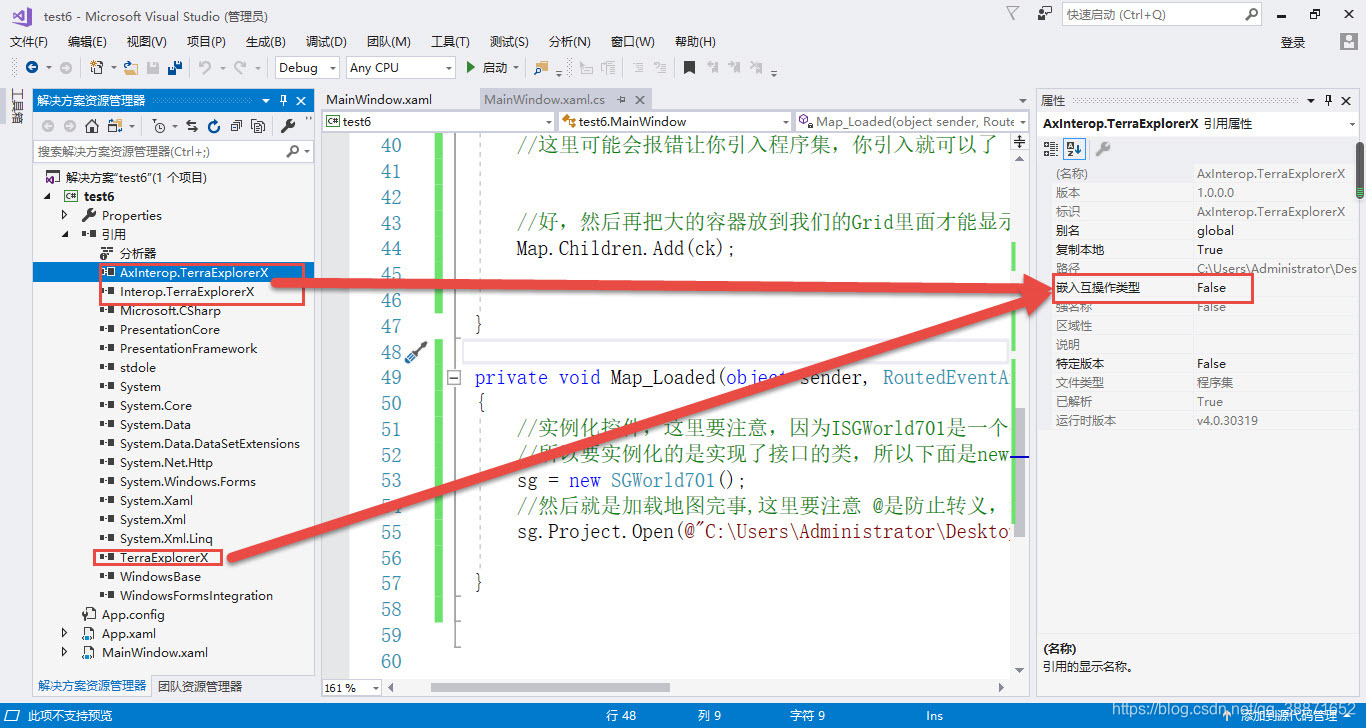Open Properties via Solution Explorer wrench icon
This screenshot has height=728, width=1366.
tap(288, 126)
